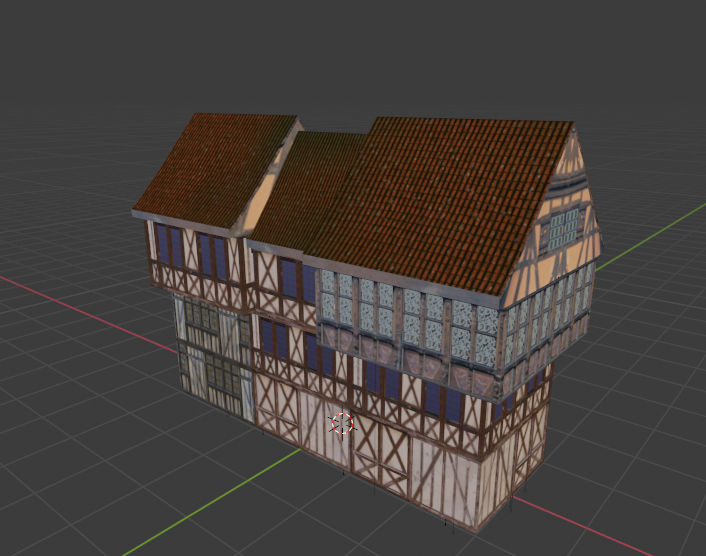This screenshot has width=706, height=556.
Task: Click the blue windows on the left upper wing
Action: point(192,253)
